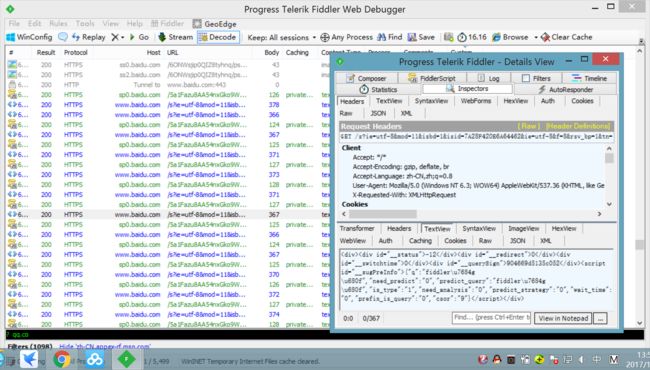Open the Fiddler menu item

[167, 24]
